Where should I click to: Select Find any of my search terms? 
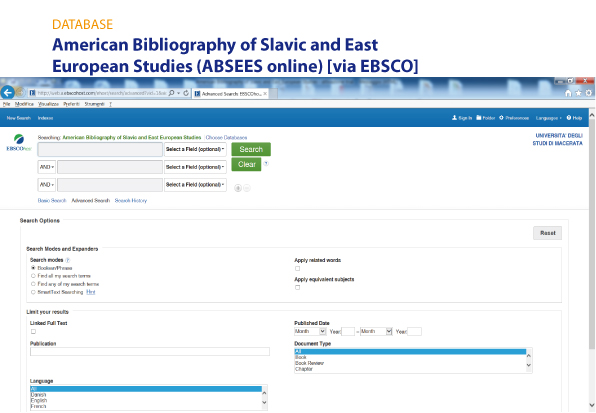[33, 284]
